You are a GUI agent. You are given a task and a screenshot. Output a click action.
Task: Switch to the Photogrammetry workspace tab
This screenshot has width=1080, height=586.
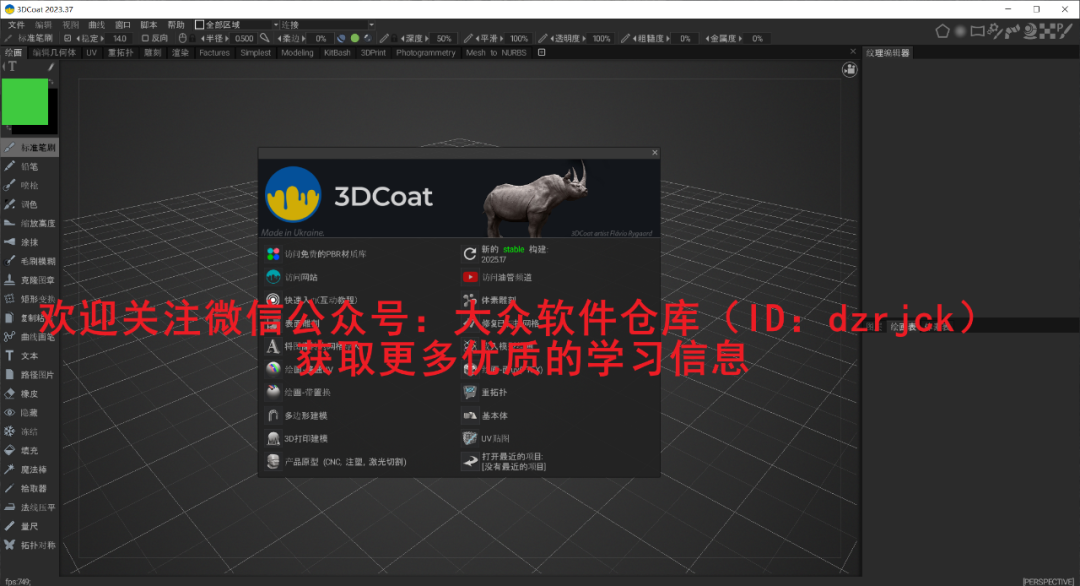point(426,52)
